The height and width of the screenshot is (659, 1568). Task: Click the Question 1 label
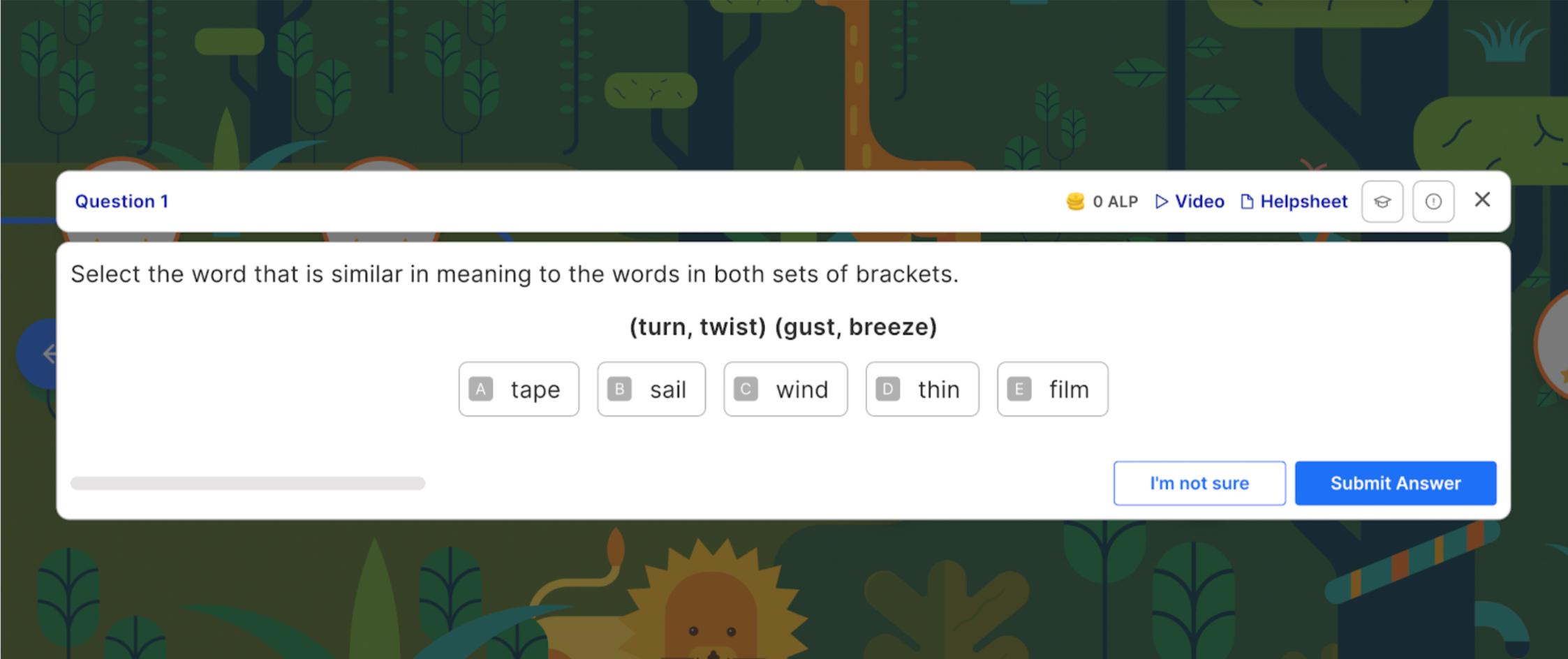click(121, 201)
